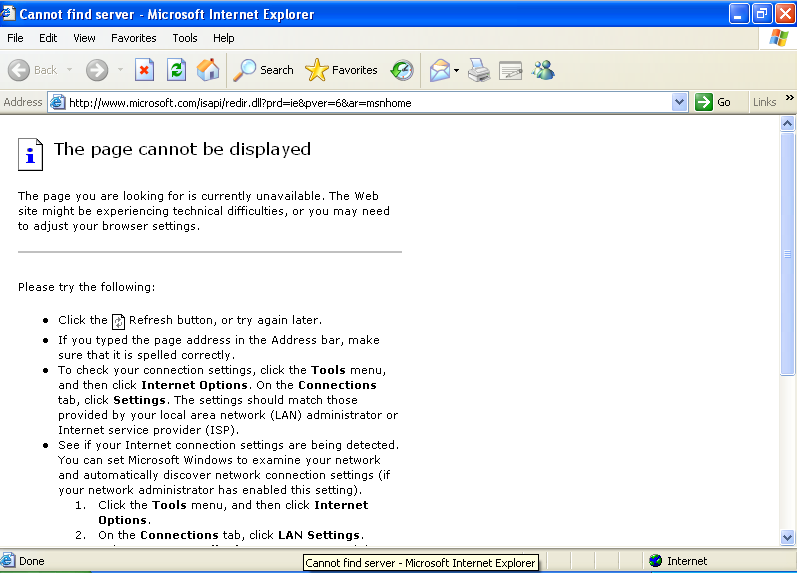Expand the Back history dropdown arrow
This screenshot has width=797, height=573.
point(70,70)
